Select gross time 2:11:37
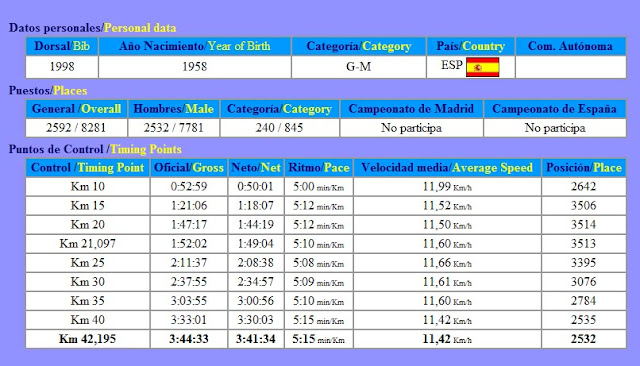 click(x=189, y=262)
